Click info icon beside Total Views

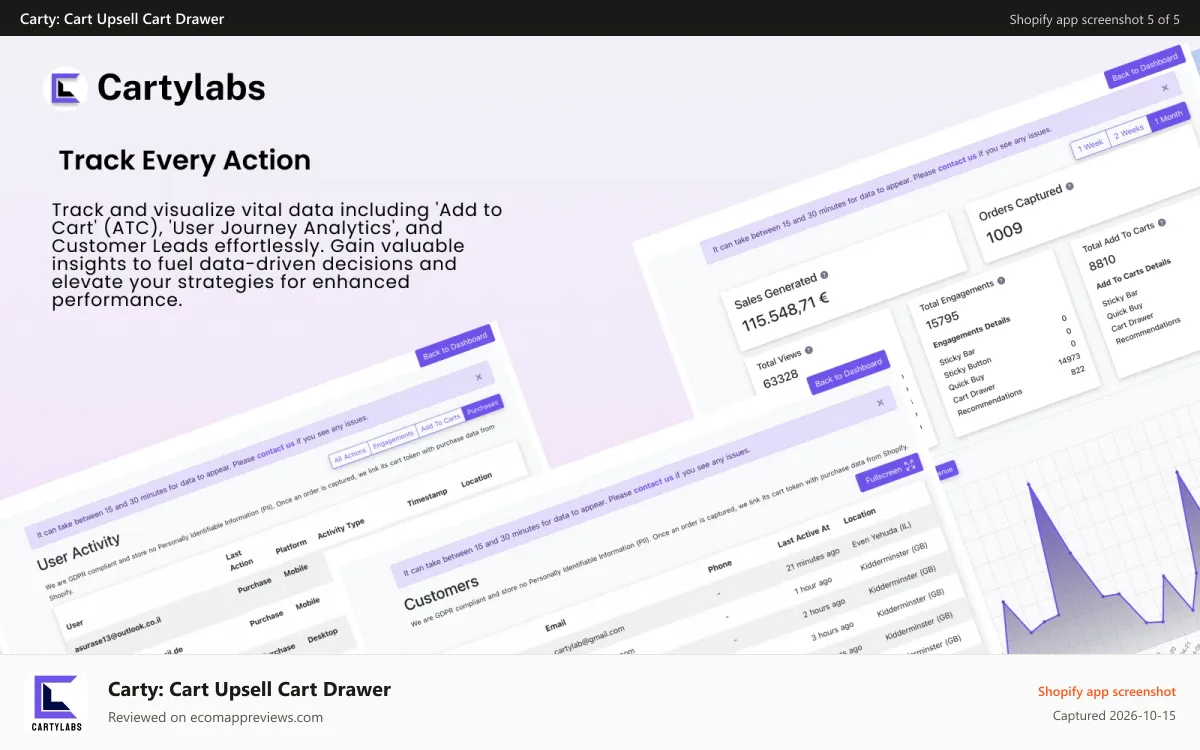pos(809,350)
